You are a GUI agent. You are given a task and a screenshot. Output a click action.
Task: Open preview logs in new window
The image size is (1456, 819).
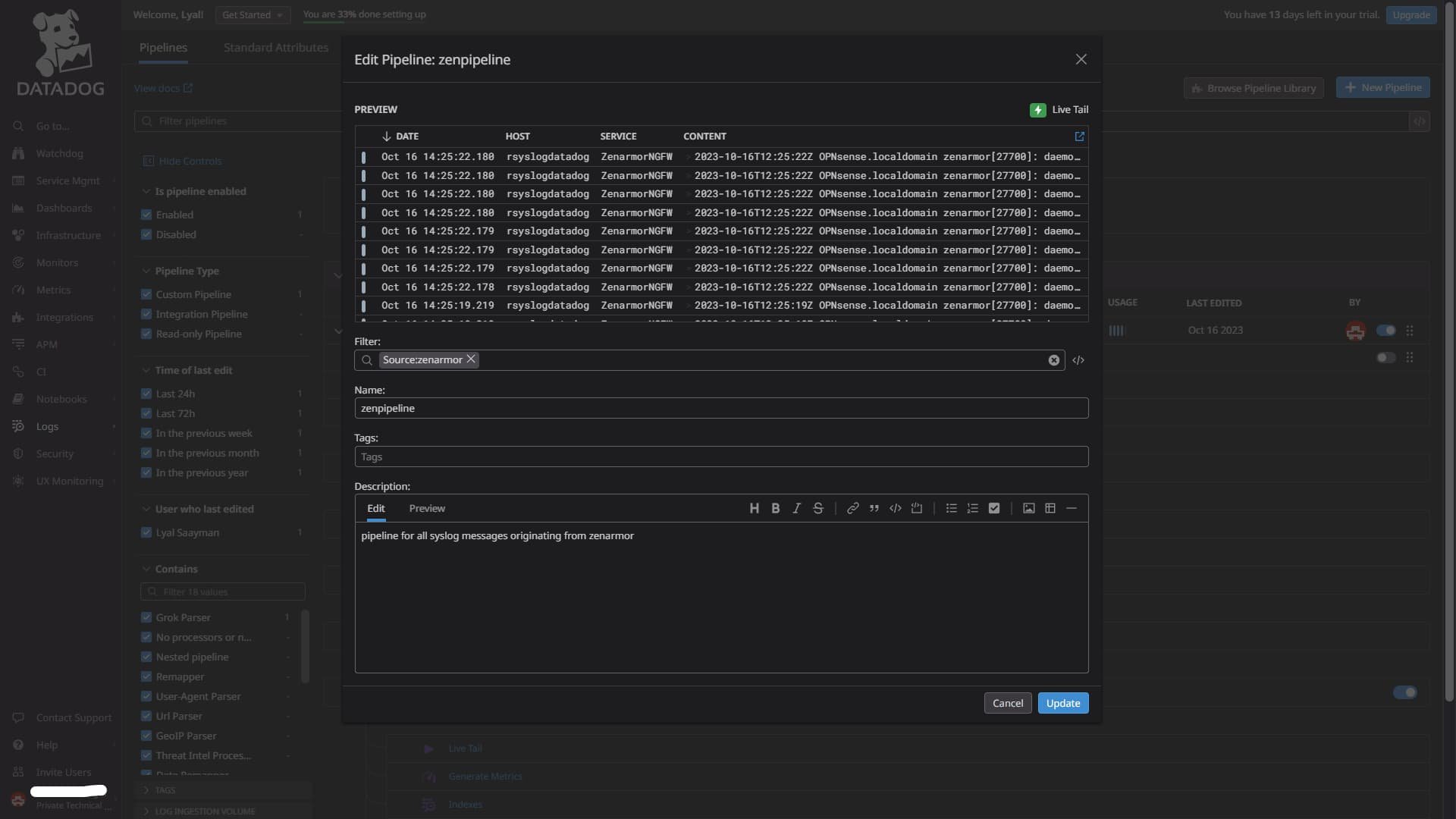[x=1079, y=136]
